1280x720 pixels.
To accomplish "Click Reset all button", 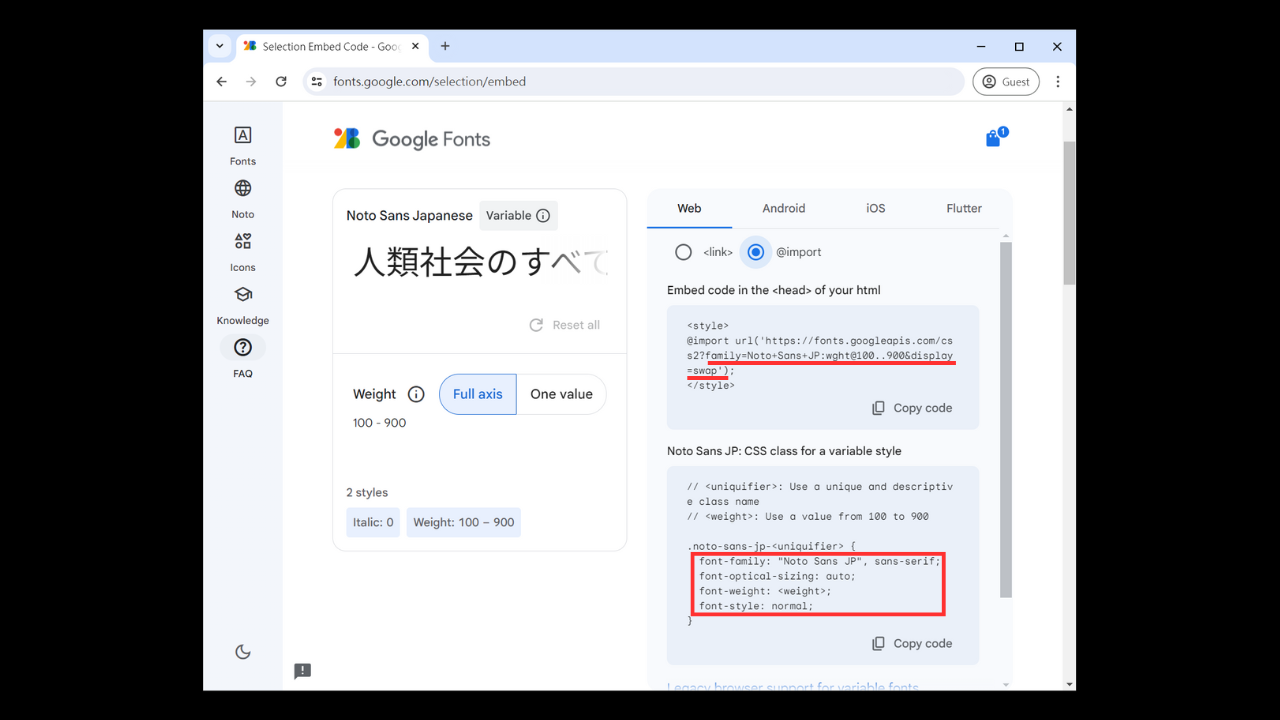I will (x=565, y=325).
